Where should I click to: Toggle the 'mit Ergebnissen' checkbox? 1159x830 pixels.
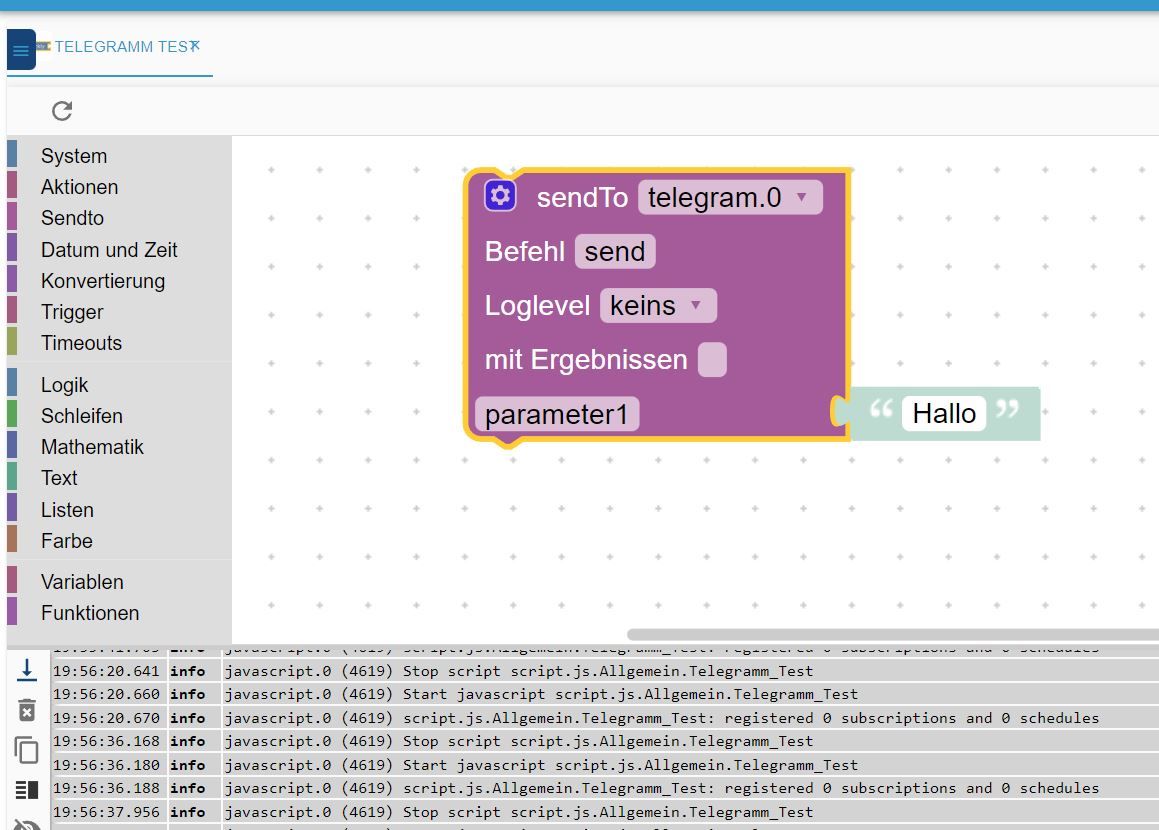712,360
